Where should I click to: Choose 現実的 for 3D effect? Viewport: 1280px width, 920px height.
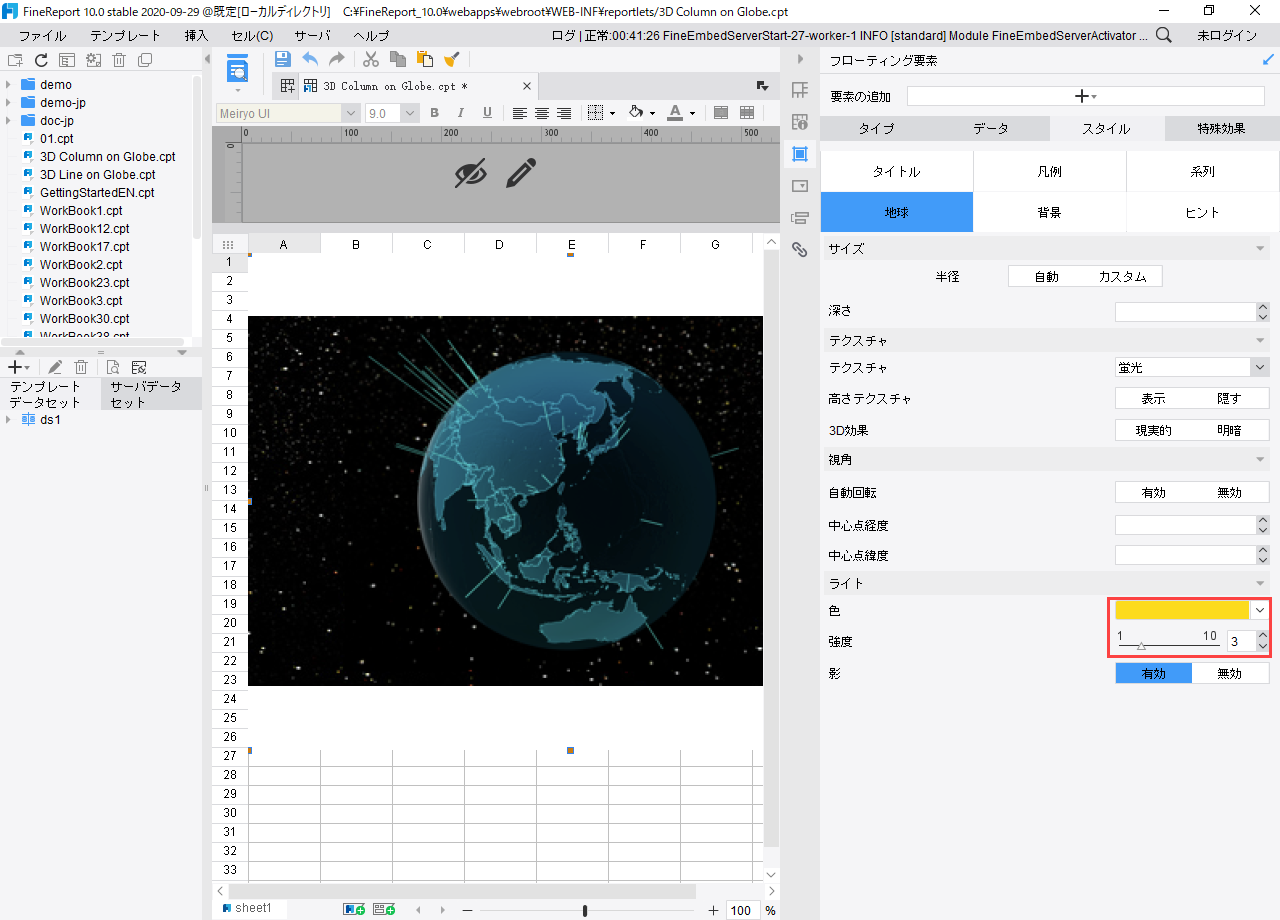point(1153,430)
